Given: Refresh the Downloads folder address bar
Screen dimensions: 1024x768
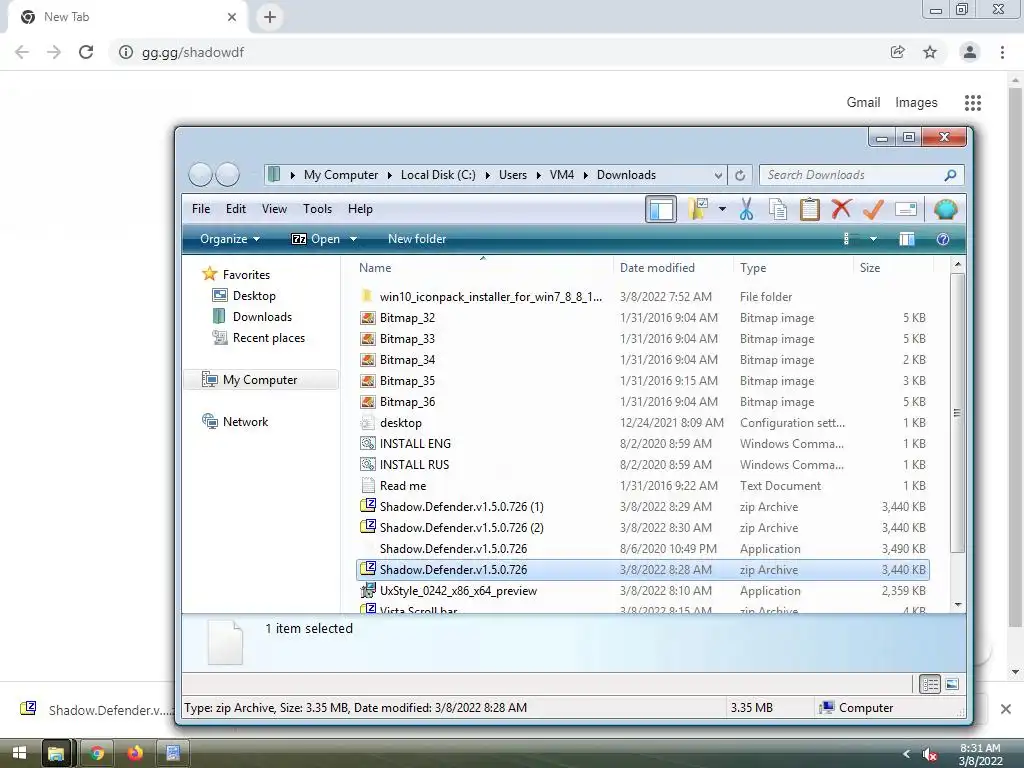Looking at the screenshot, I should tap(740, 175).
